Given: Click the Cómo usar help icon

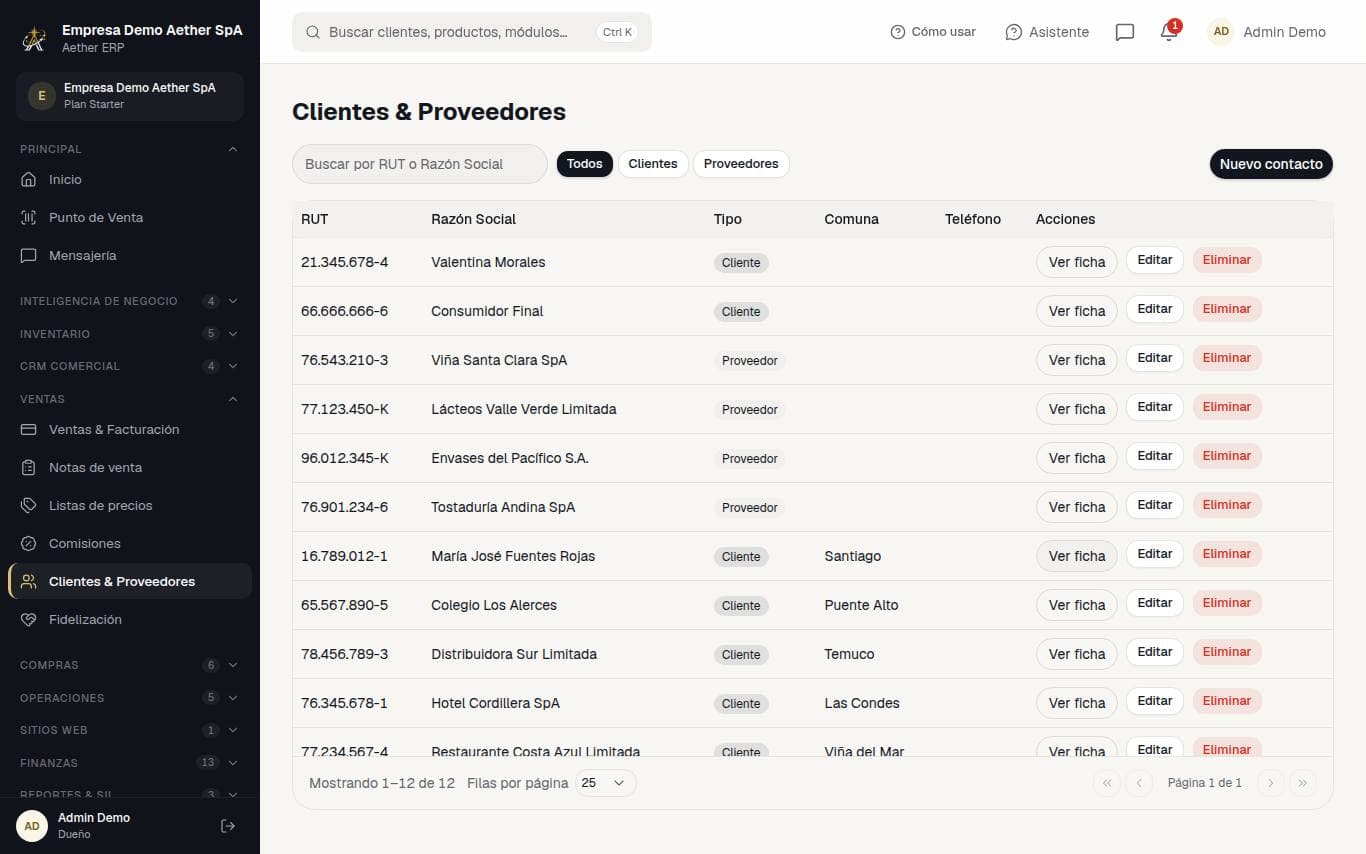Looking at the screenshot, I should click(x=897, y=32).
